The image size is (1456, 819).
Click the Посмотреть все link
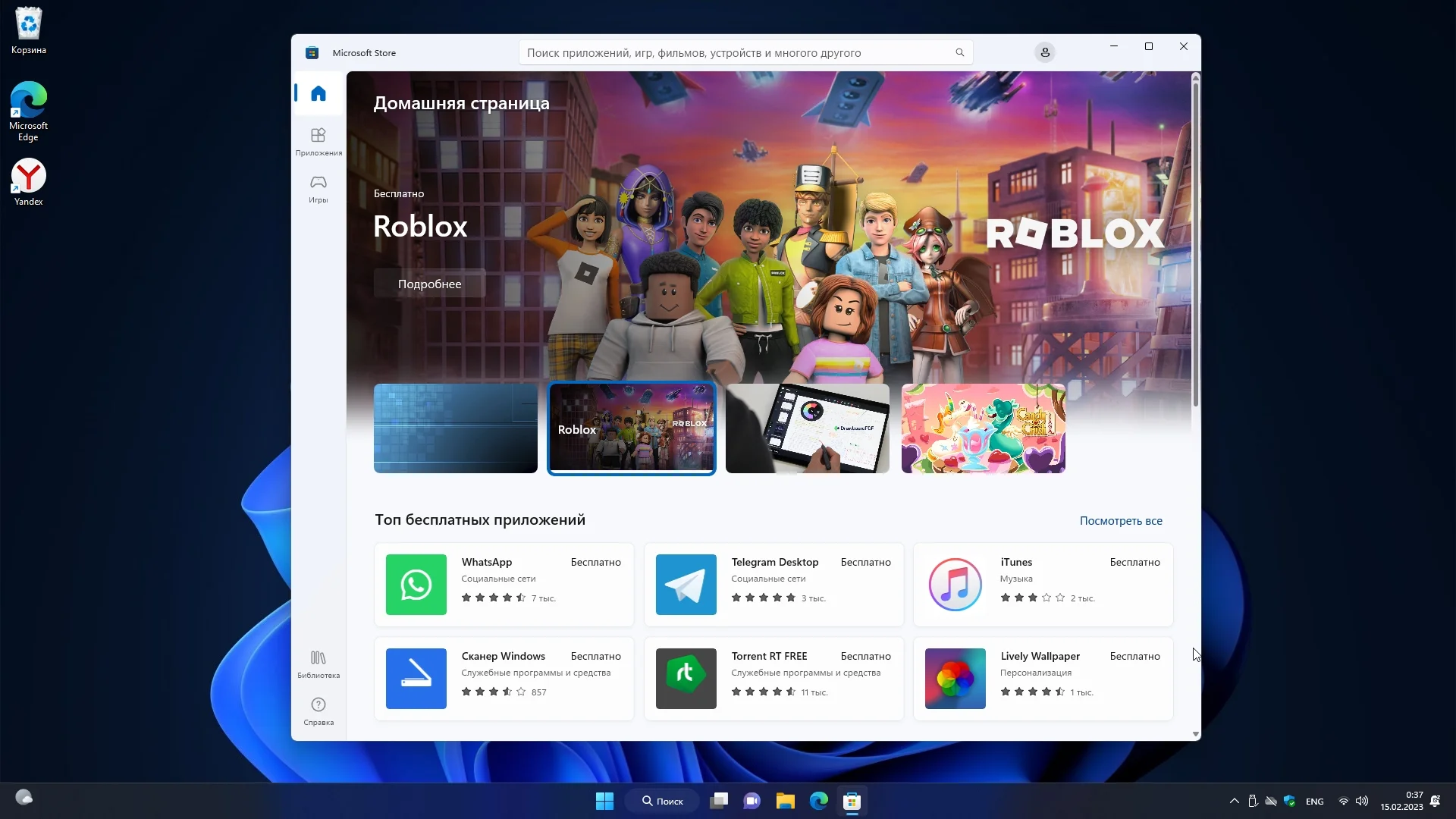1120,521
